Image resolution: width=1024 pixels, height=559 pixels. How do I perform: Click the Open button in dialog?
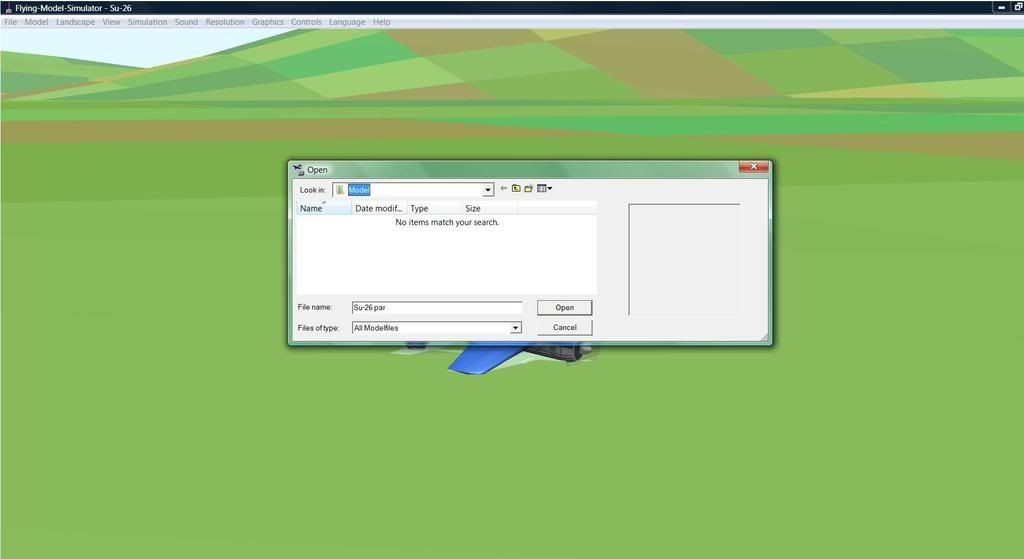tap(564, 308)
